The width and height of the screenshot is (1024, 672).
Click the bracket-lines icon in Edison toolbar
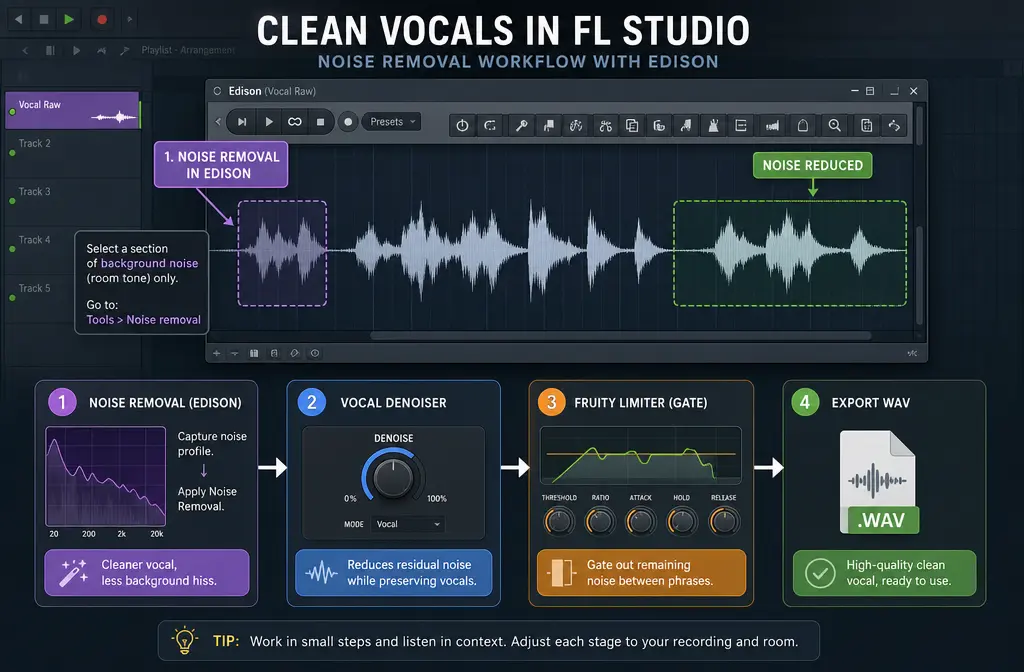pos(741,125)
